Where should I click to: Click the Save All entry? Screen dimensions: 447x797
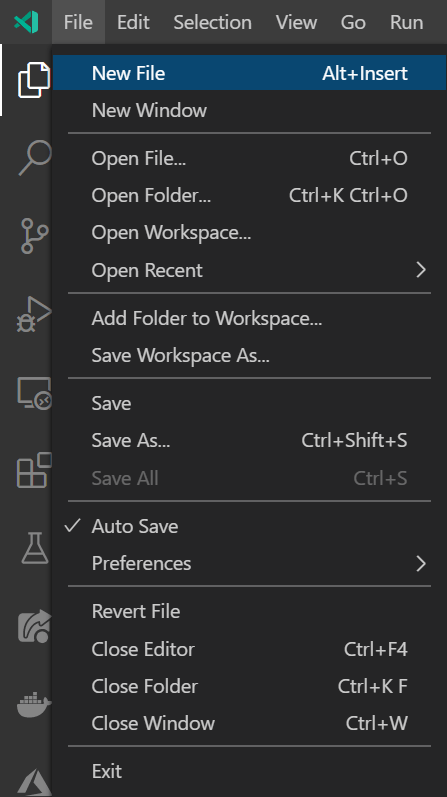coord(249,478)
